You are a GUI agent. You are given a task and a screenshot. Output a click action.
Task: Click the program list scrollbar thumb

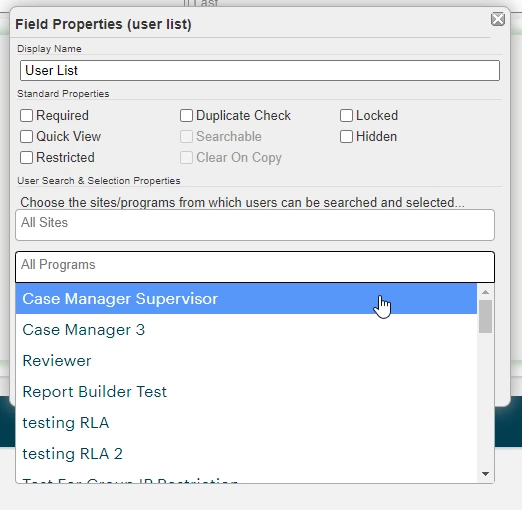pyautogui.click(x=485, y=316)
